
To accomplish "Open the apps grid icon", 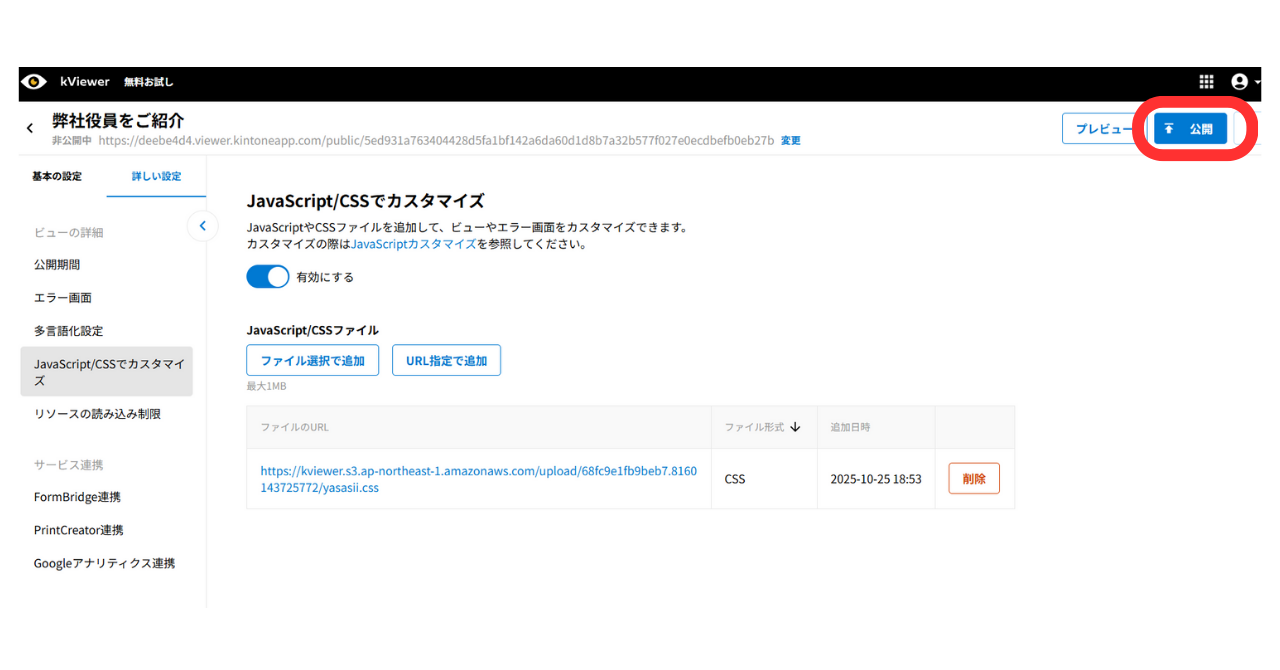I will click(1206, 82).
